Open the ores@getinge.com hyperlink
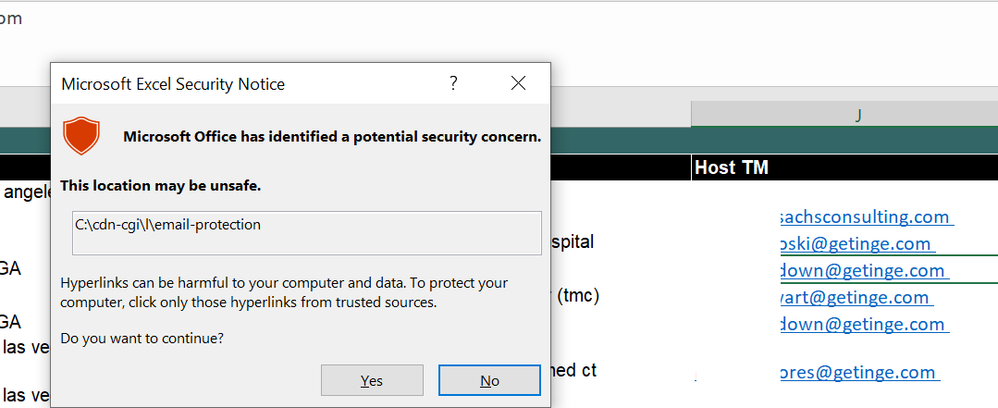The height and width of the screenshot is (408, 998). (857, 372)
